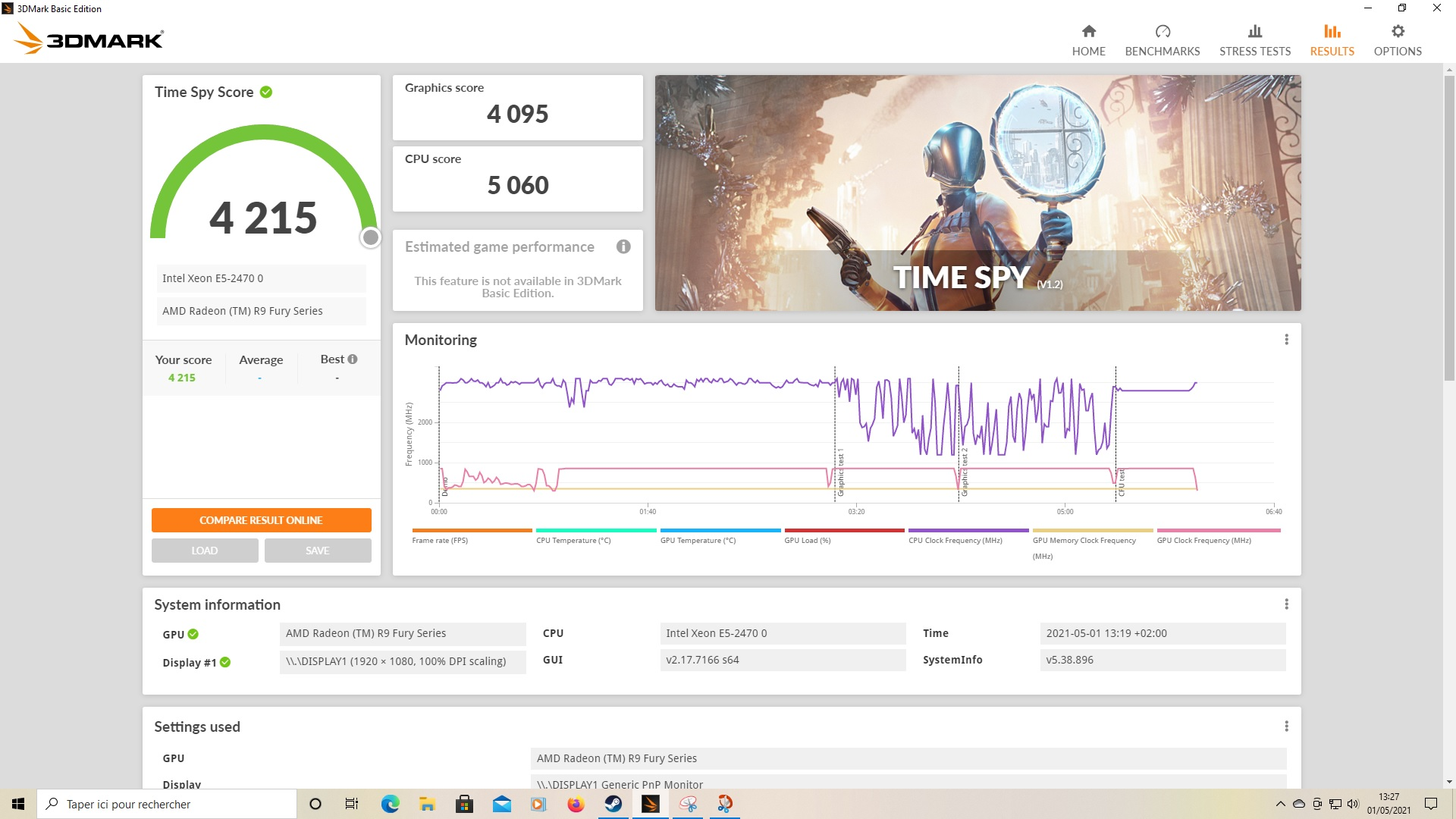Screen dimensions: 1456x819
Task: Go to Benchmarks section
Action: point(1162,40)
